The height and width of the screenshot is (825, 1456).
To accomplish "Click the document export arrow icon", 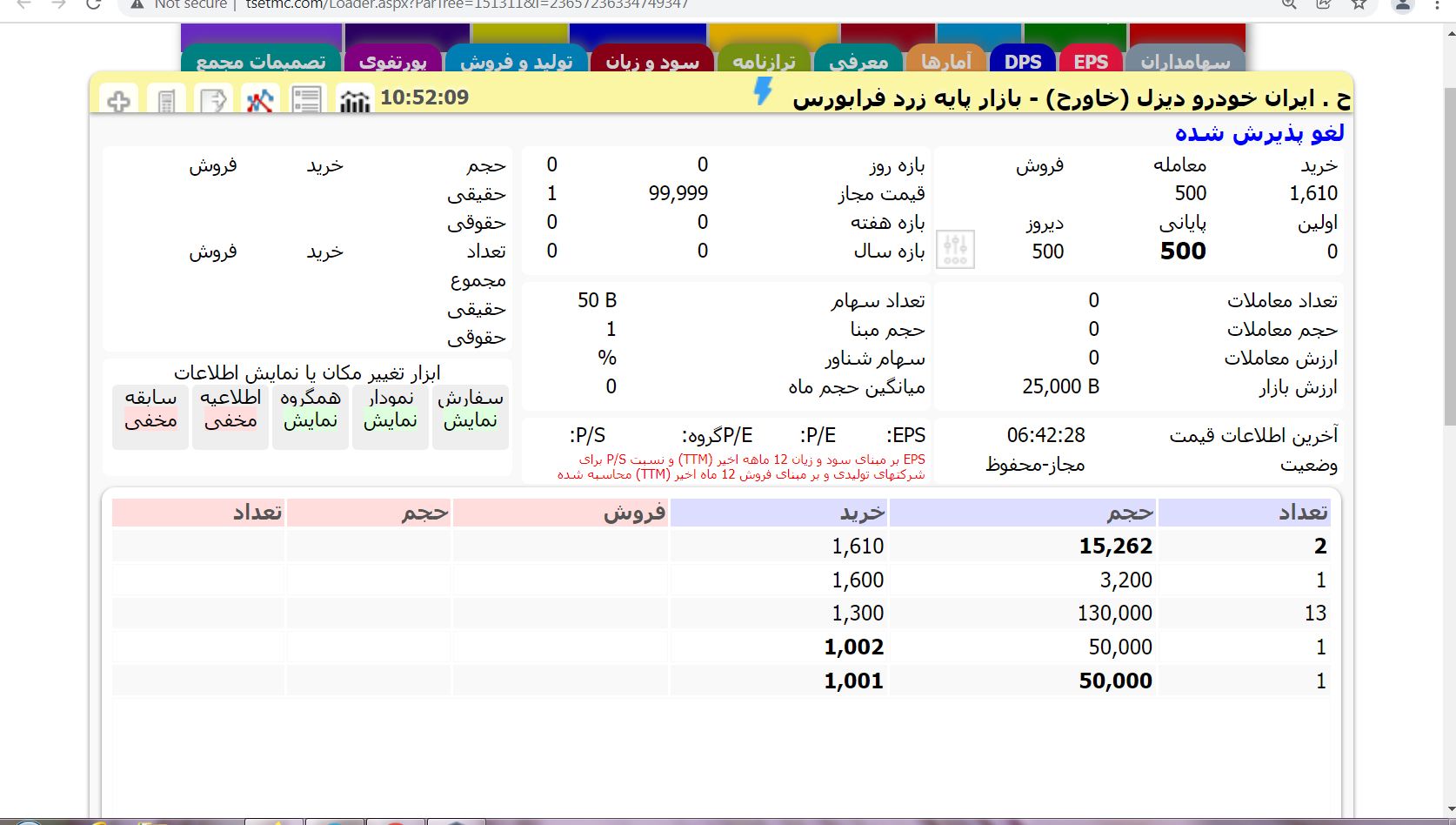I will coord(213,100).
